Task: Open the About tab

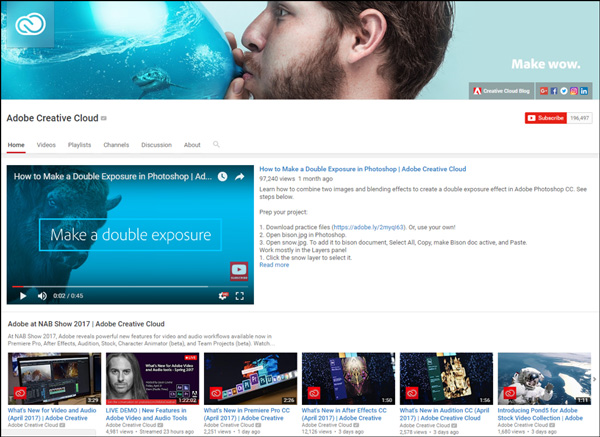Action: [192, 145]
